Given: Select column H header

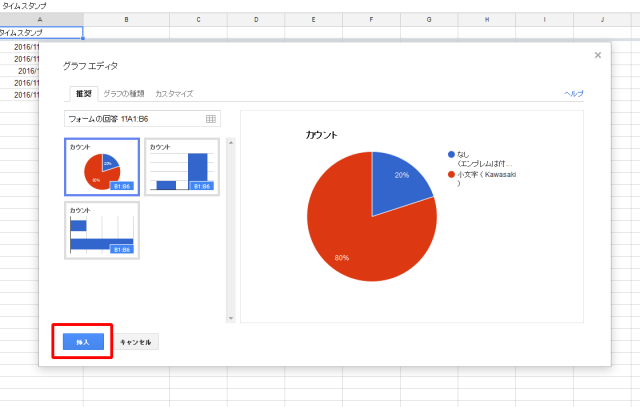Looking at the screenshot, I should pyautogui.click(x=487, y=20).
